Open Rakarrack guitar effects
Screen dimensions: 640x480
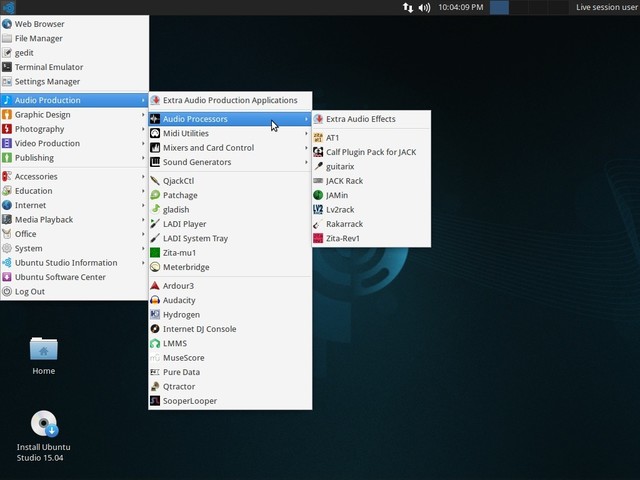[x=371, y=224]
